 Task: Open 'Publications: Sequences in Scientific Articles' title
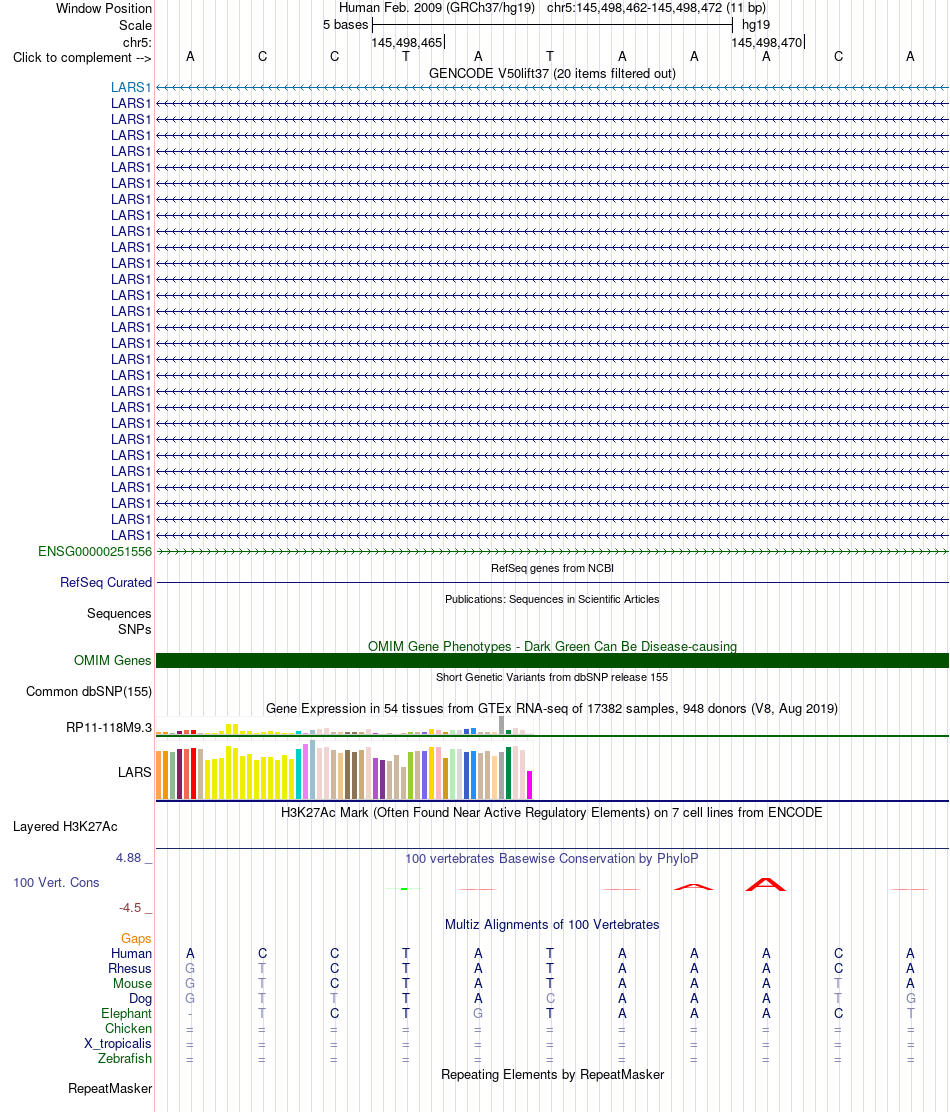pyautogui.click(x=552, y=599)
